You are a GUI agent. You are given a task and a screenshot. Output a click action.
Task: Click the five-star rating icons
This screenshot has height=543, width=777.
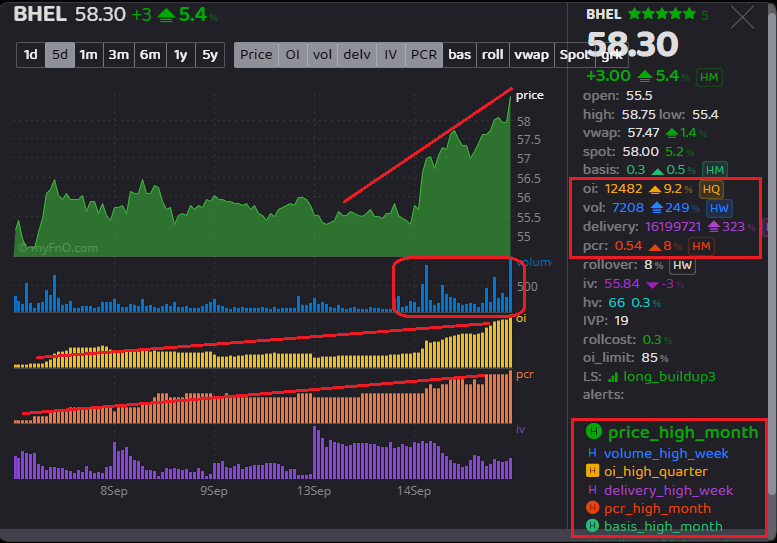click(x=662, y=14)
